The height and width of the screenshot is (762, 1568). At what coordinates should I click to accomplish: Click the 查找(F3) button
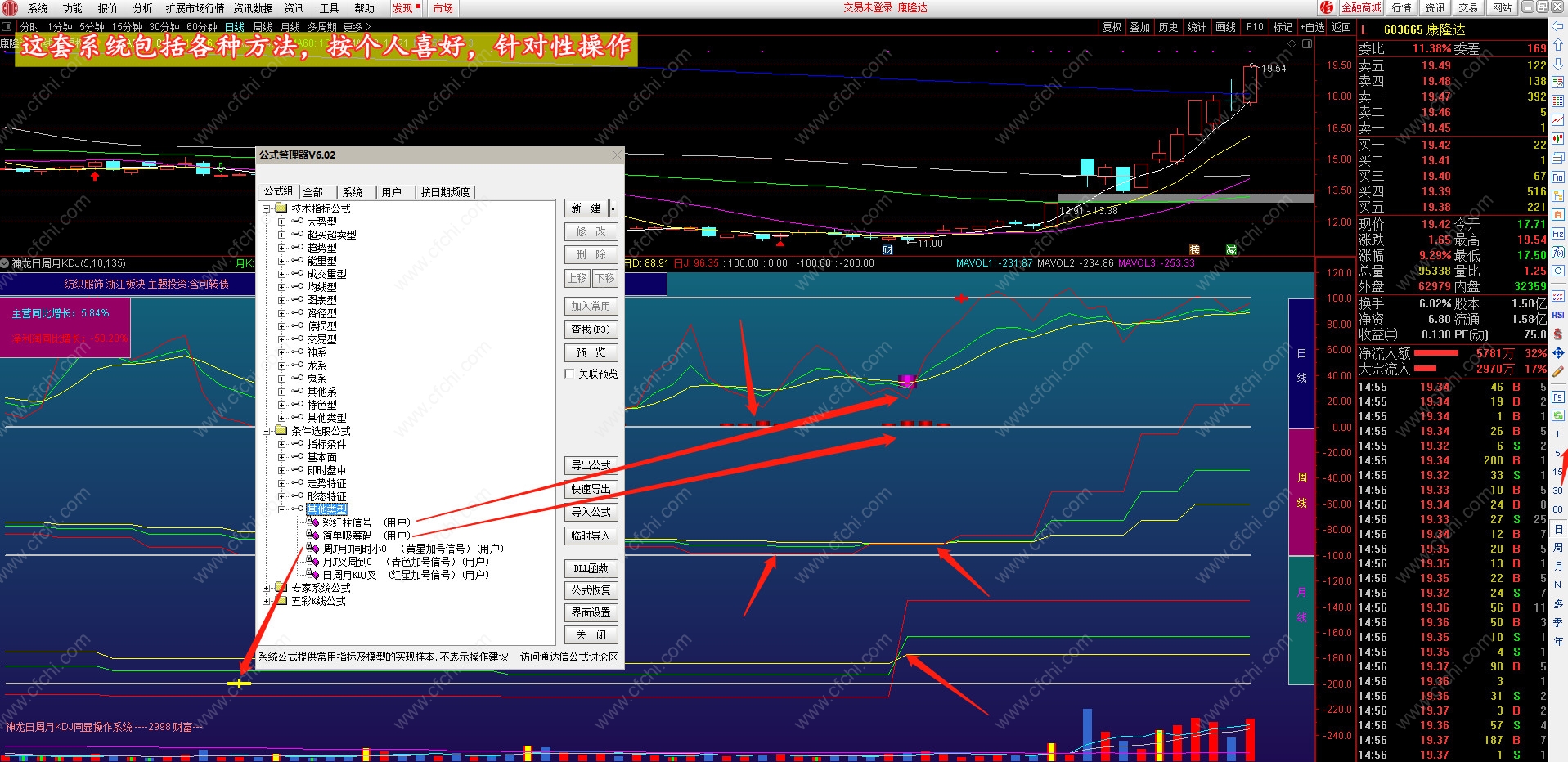pyautogui.click(x=591, y=329)
